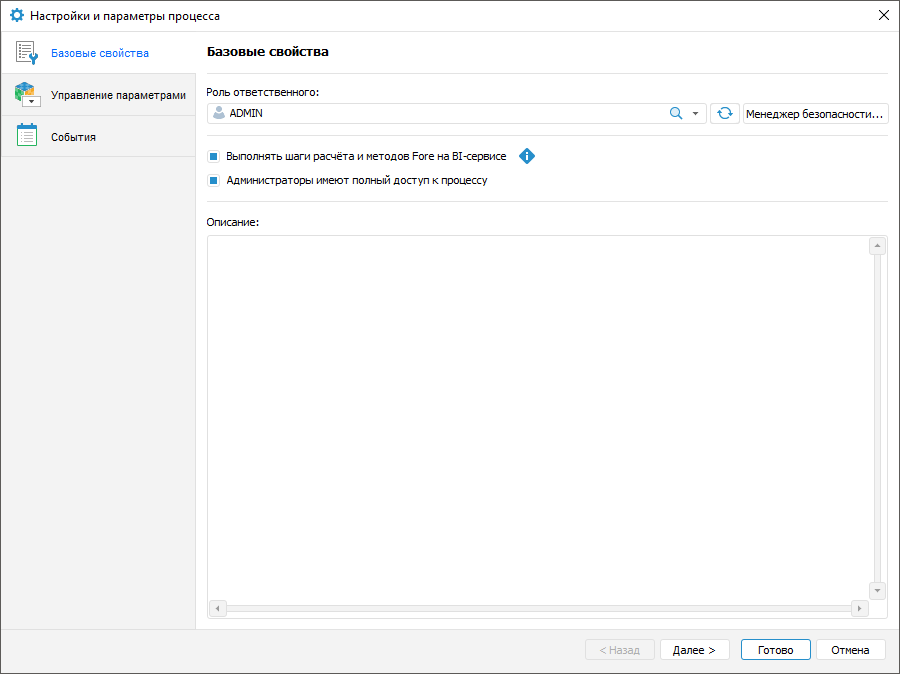This screenshot has height=674, width=900.
Task: Click the gear icon in title bar
Action: click(16, 16)
